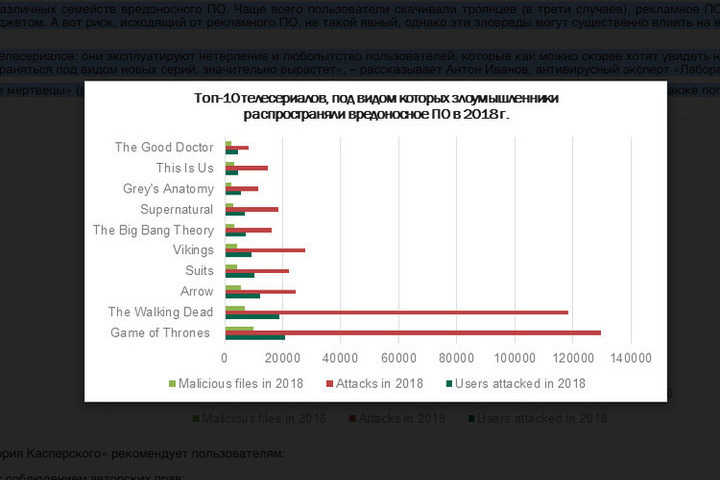Viewport: 720px width, 480px height.
Task: Click axis value 140000
Action: click(x=630, y=358)
